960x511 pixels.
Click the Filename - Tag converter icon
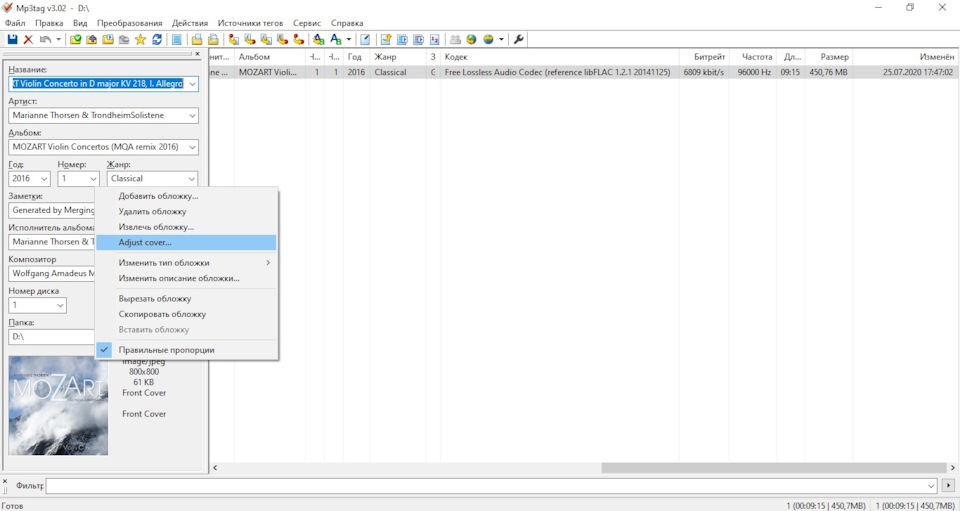[250, 39]
